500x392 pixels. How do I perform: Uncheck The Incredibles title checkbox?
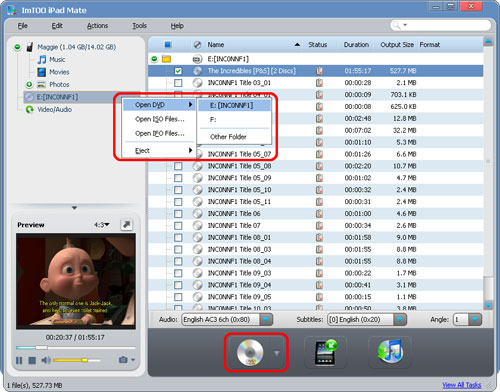(178, 71)
